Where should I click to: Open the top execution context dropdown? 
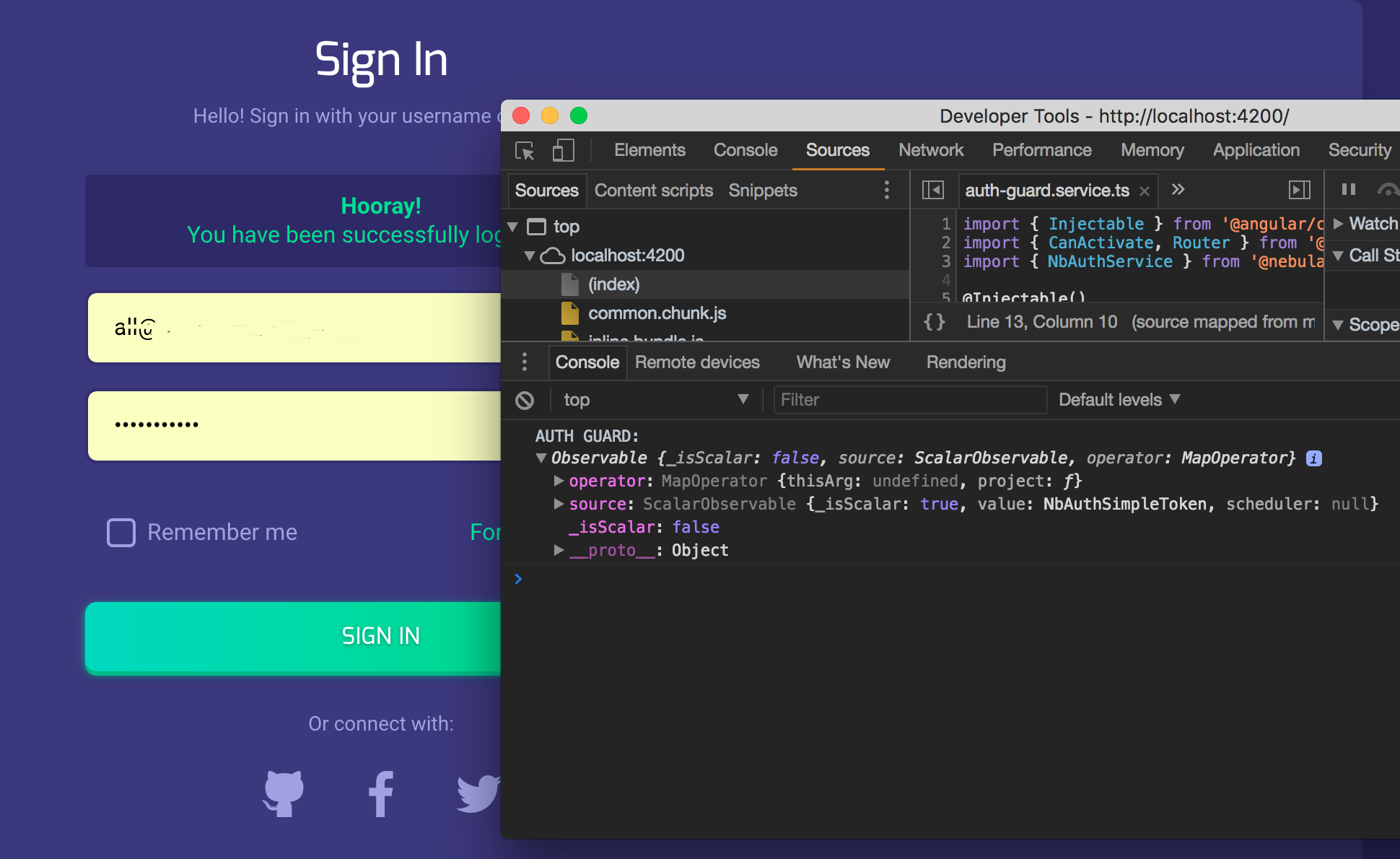[x=655, y=400]
